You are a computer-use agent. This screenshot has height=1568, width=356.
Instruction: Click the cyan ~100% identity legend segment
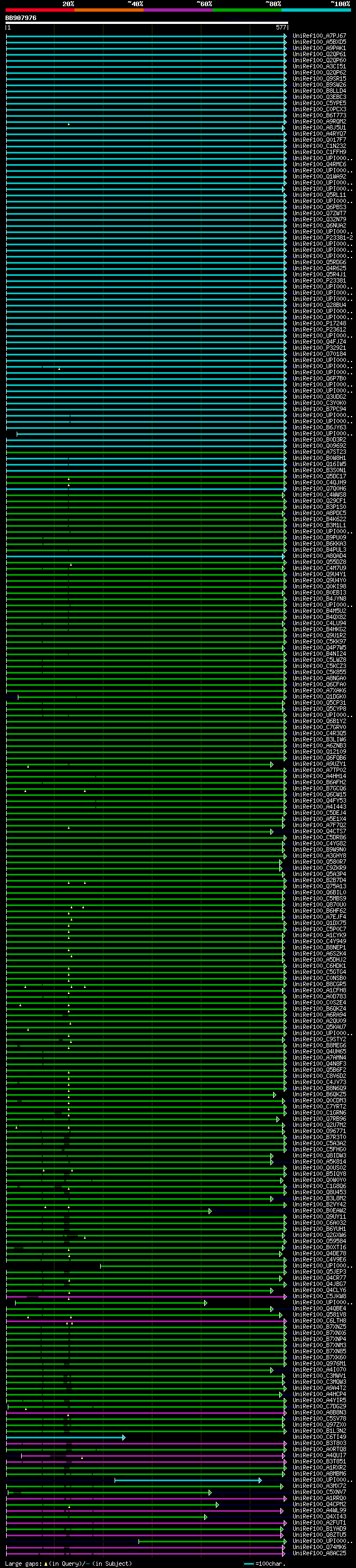click(316, 10)
